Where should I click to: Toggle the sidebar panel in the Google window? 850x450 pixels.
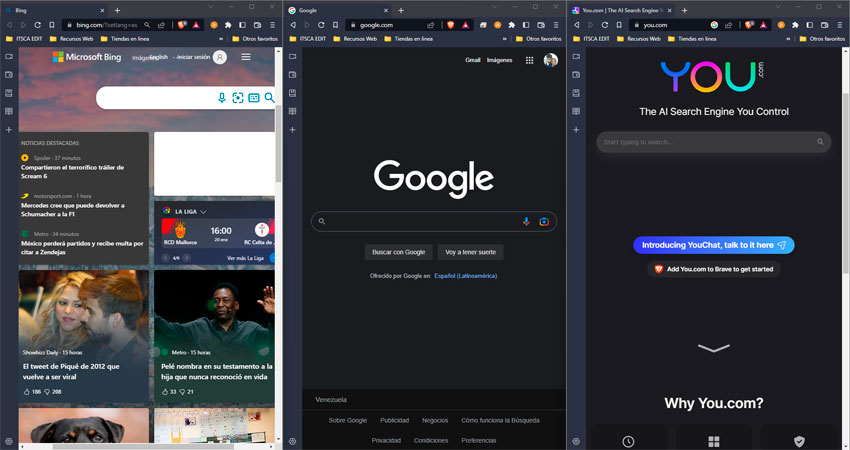click(x=528, y=24)
